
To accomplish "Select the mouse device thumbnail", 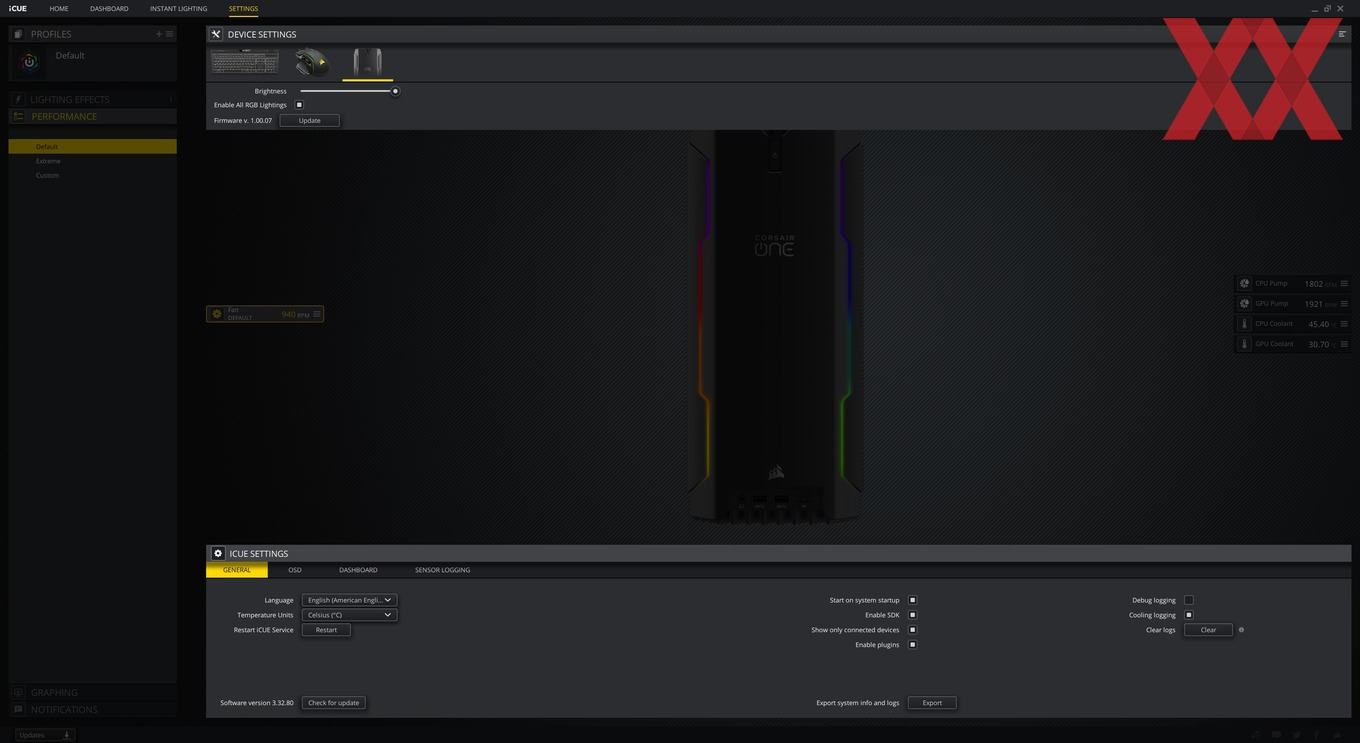I will 312,62.
